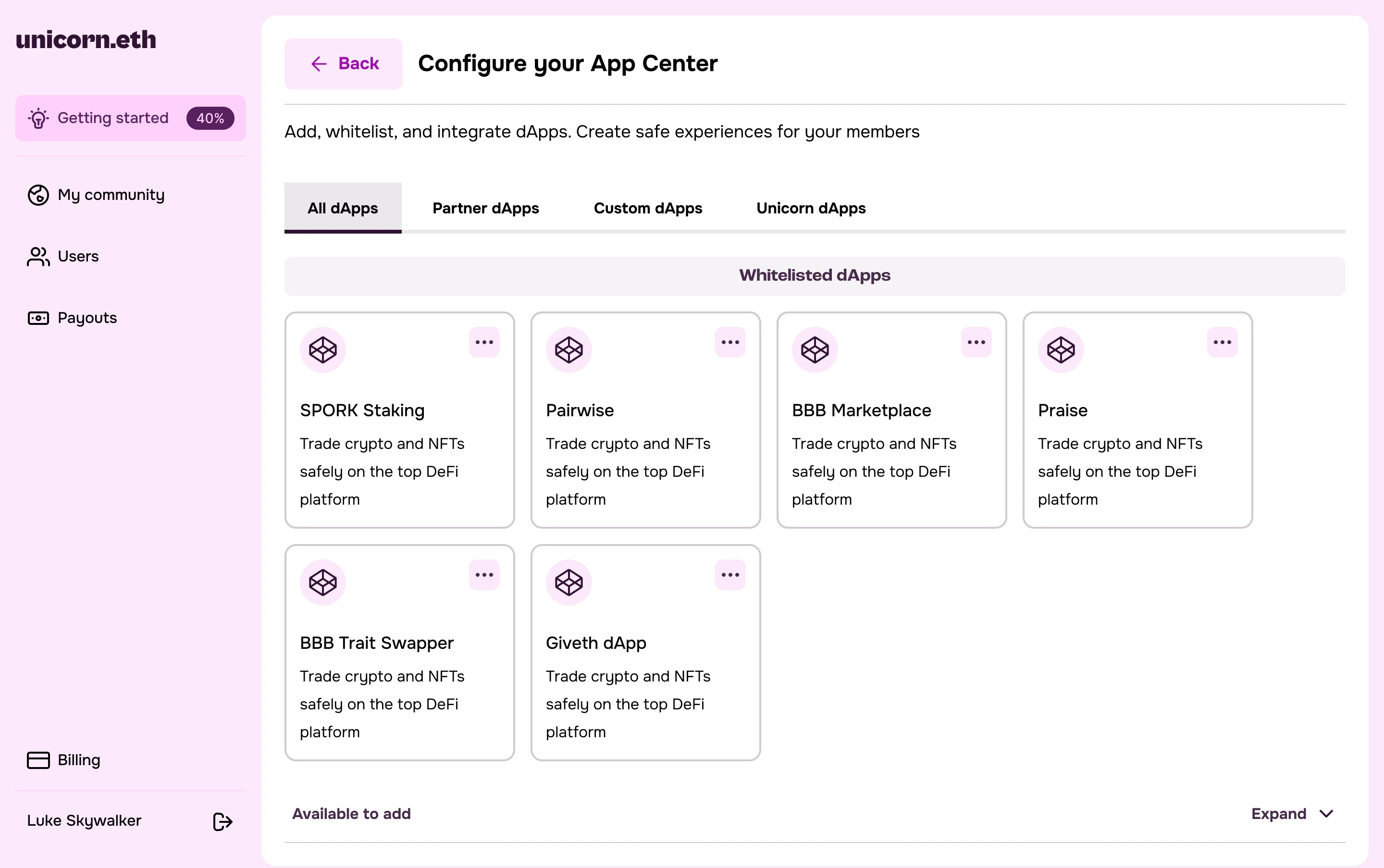The image size is (1384, 868).
Task: Click the Pairwise cube icon
Action: 569,349
